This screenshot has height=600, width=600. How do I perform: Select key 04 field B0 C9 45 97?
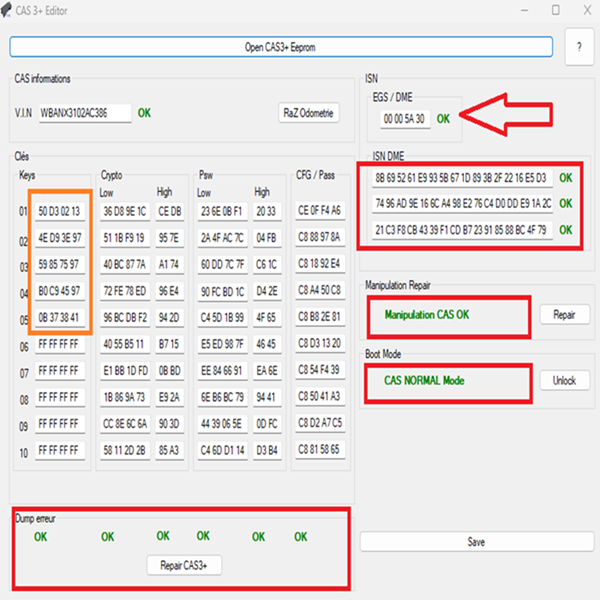[60, 291]
